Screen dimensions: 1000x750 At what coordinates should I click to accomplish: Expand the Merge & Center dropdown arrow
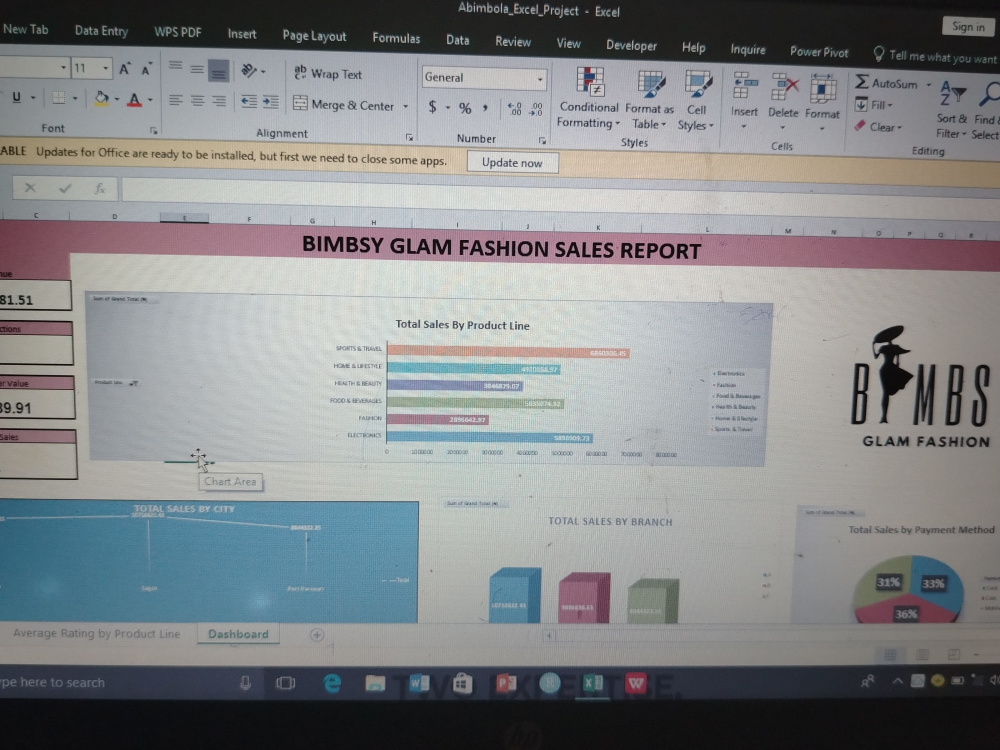coord(406,107)
